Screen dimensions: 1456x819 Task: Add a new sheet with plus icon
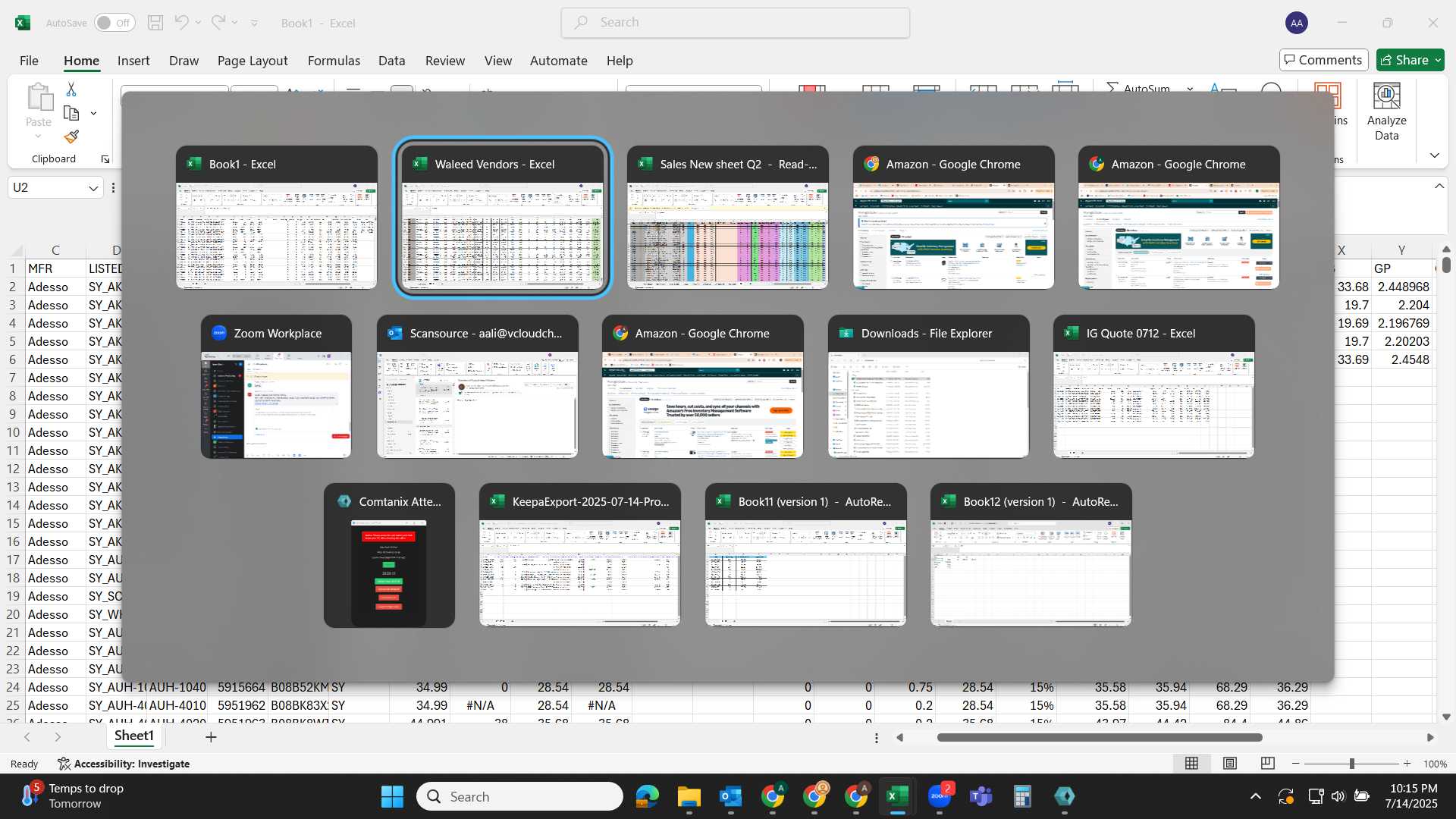[x=211, y=736]
